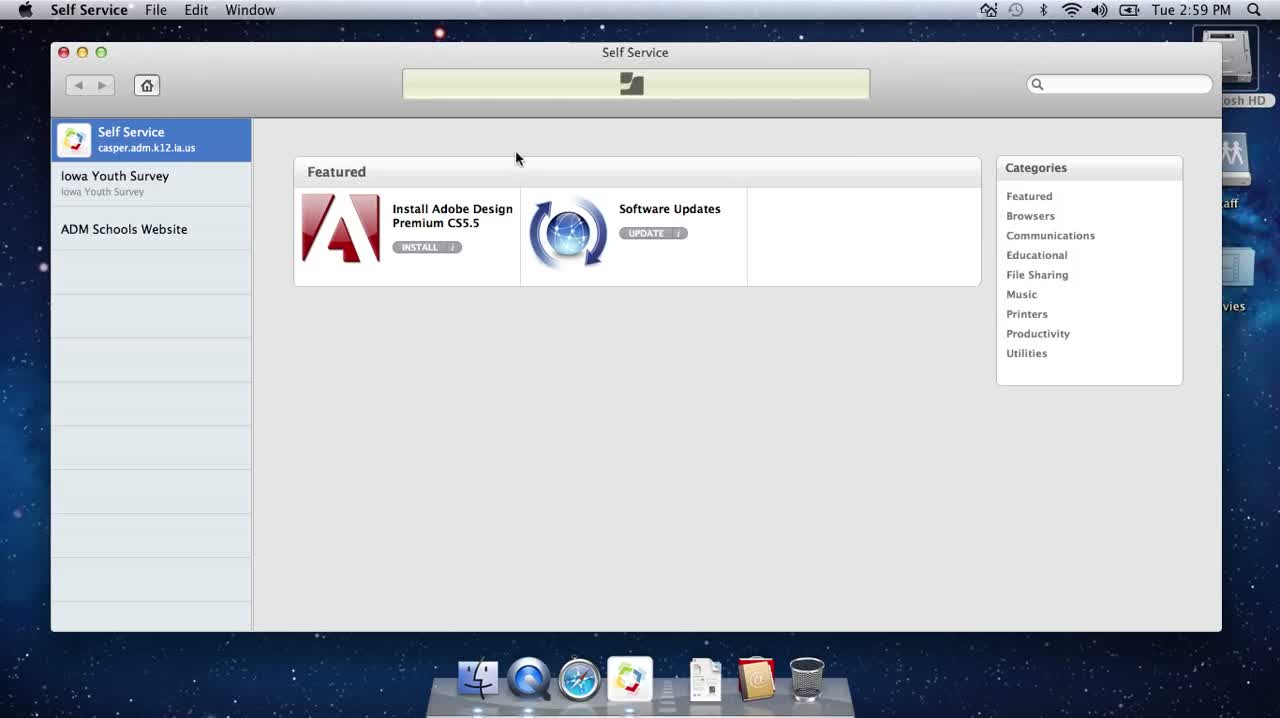Click the back navigation arrow
Screen dimensions: 1280x718
click(78, 85)
